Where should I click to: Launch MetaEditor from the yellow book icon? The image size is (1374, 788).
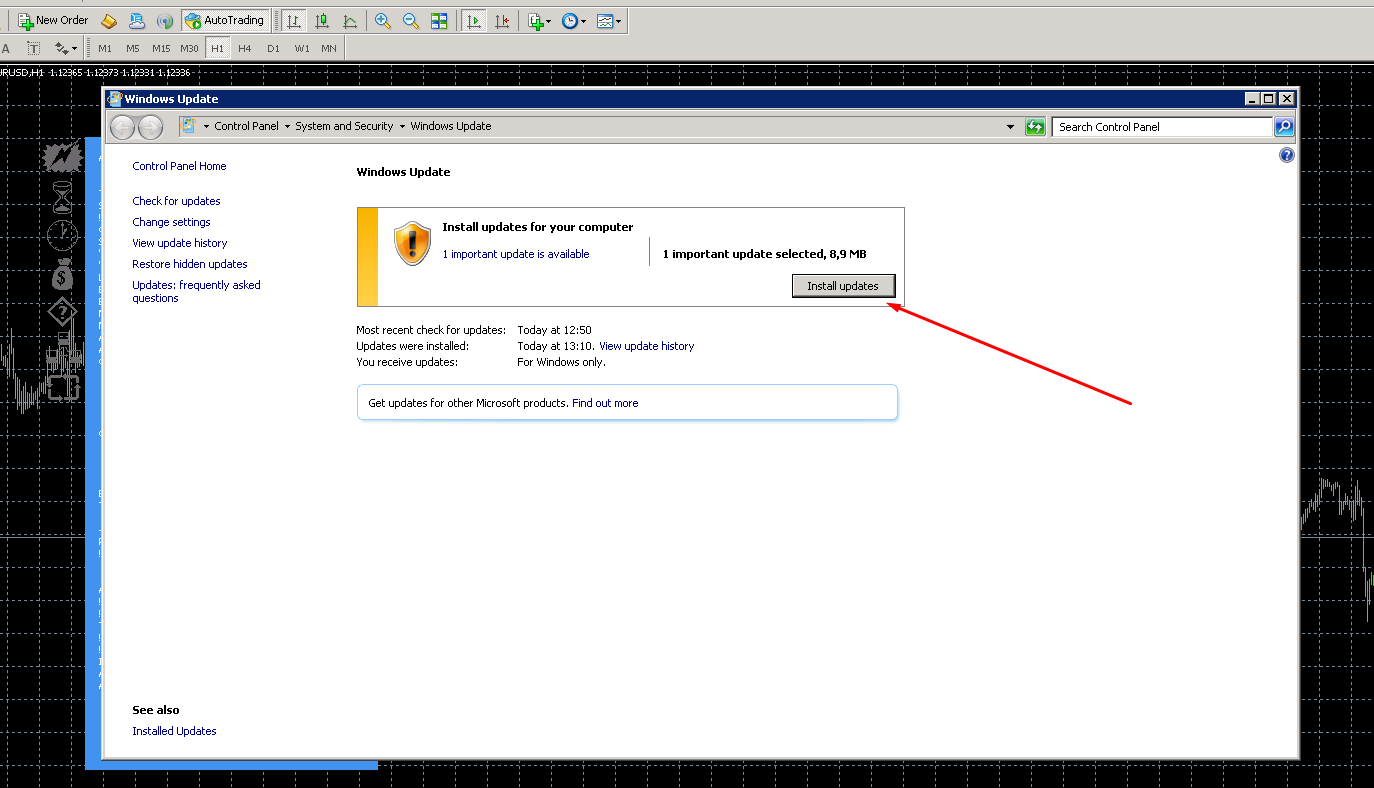109,20
